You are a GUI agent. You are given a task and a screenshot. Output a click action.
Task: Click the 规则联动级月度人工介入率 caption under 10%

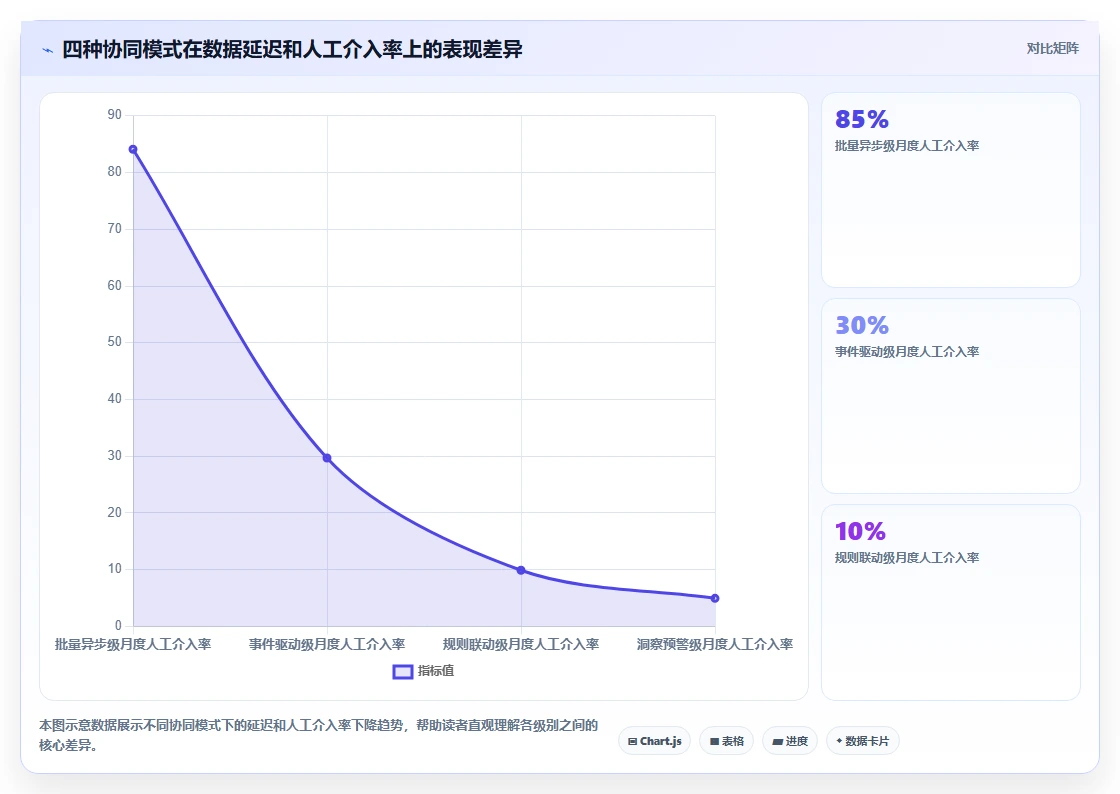tap(906, 558)
